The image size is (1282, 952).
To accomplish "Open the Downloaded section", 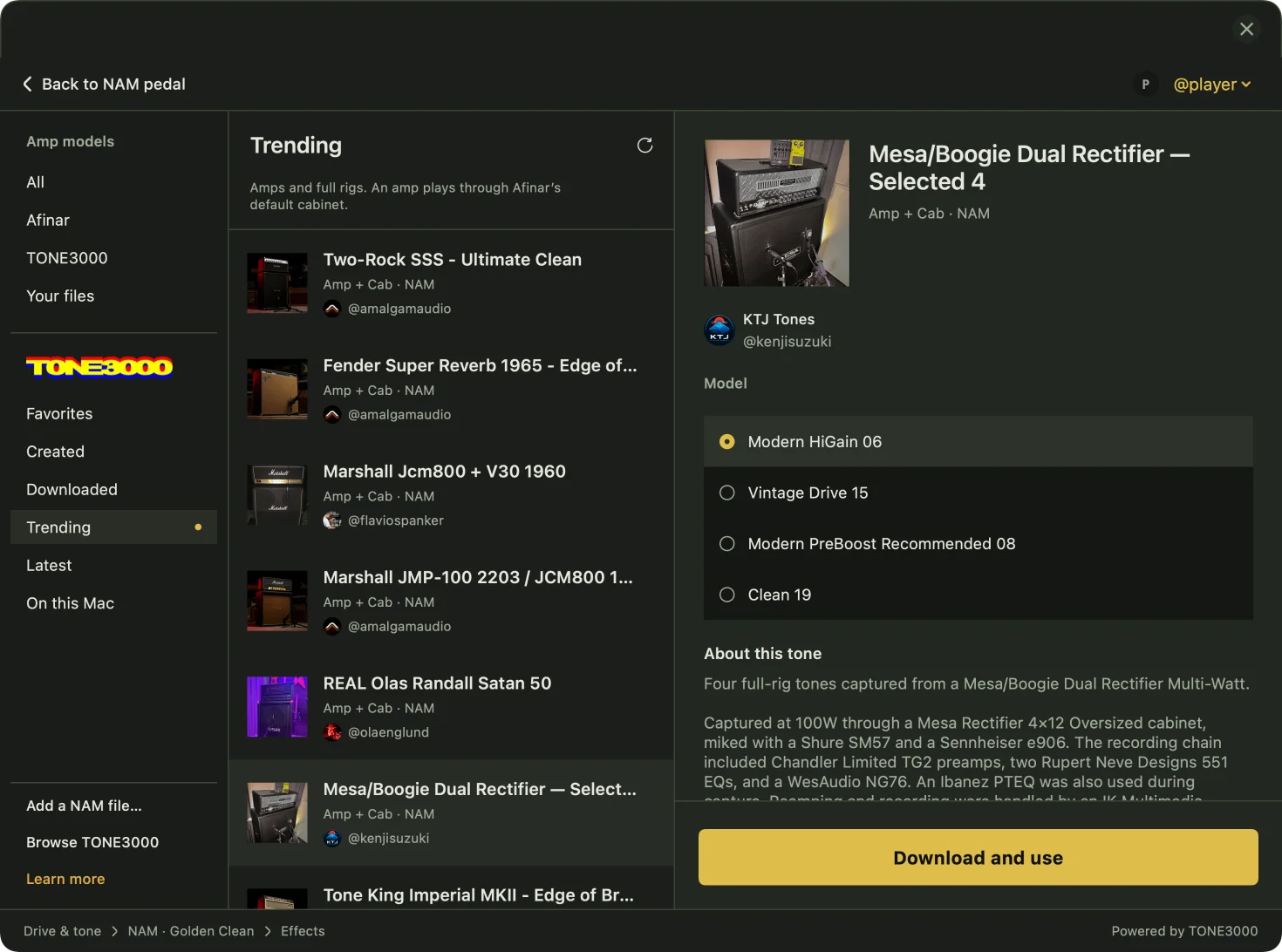I will [113, 490].
